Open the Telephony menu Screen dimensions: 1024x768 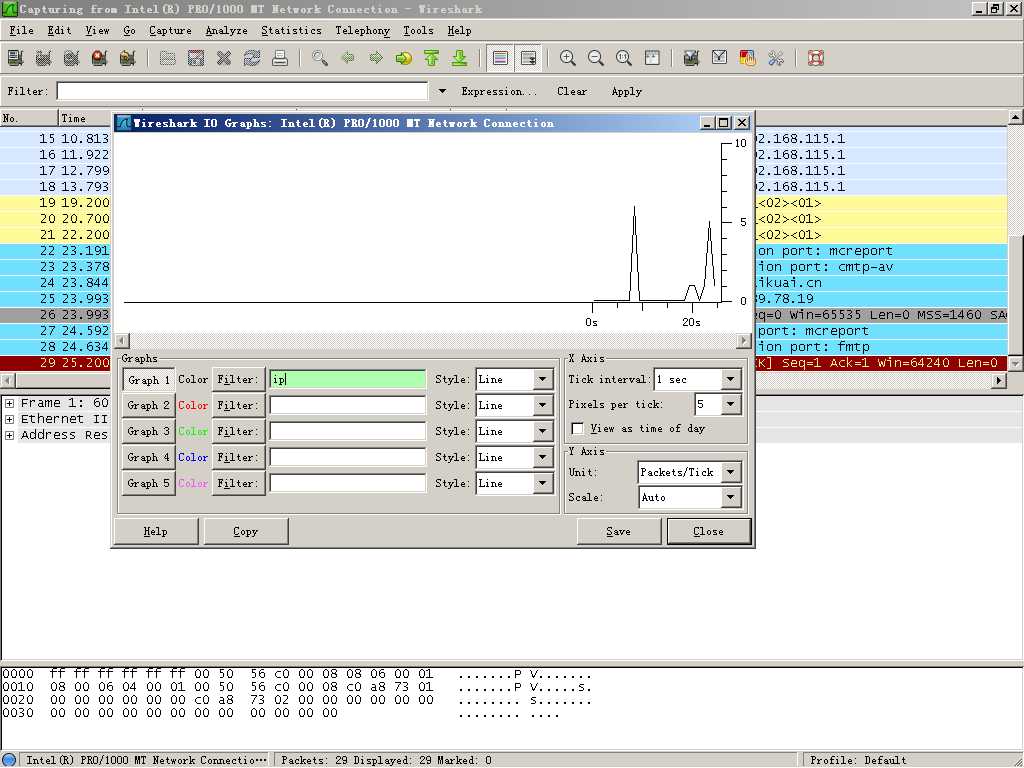click(x=362, y=31)
